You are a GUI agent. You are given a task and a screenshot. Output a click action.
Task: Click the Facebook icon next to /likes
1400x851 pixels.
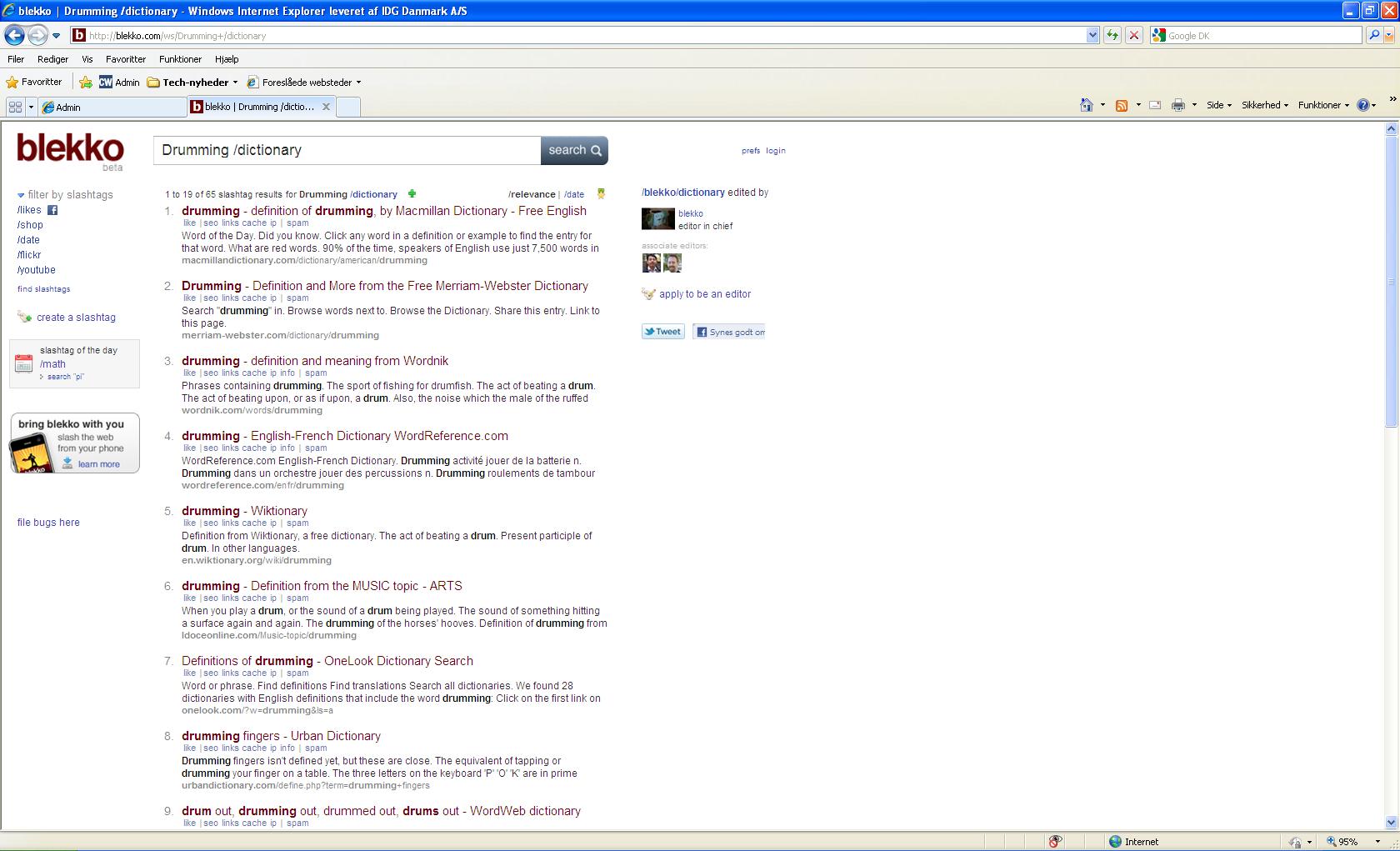[52, 210]
